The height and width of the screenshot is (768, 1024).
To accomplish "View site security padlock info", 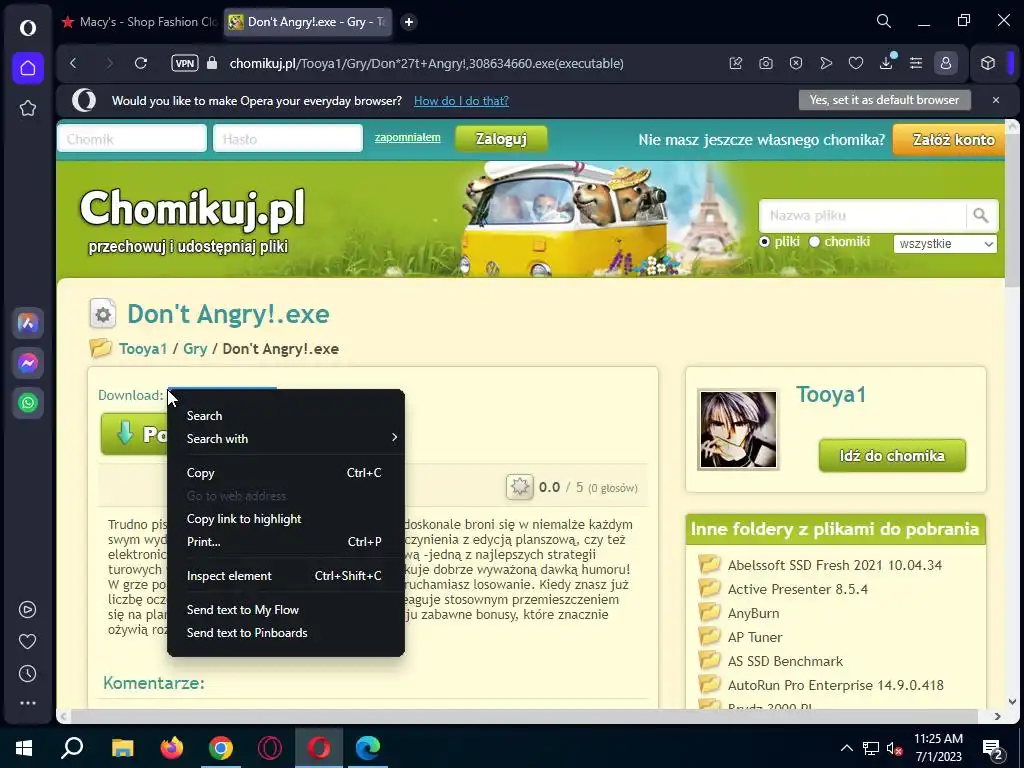I will (x=212, y=63).
